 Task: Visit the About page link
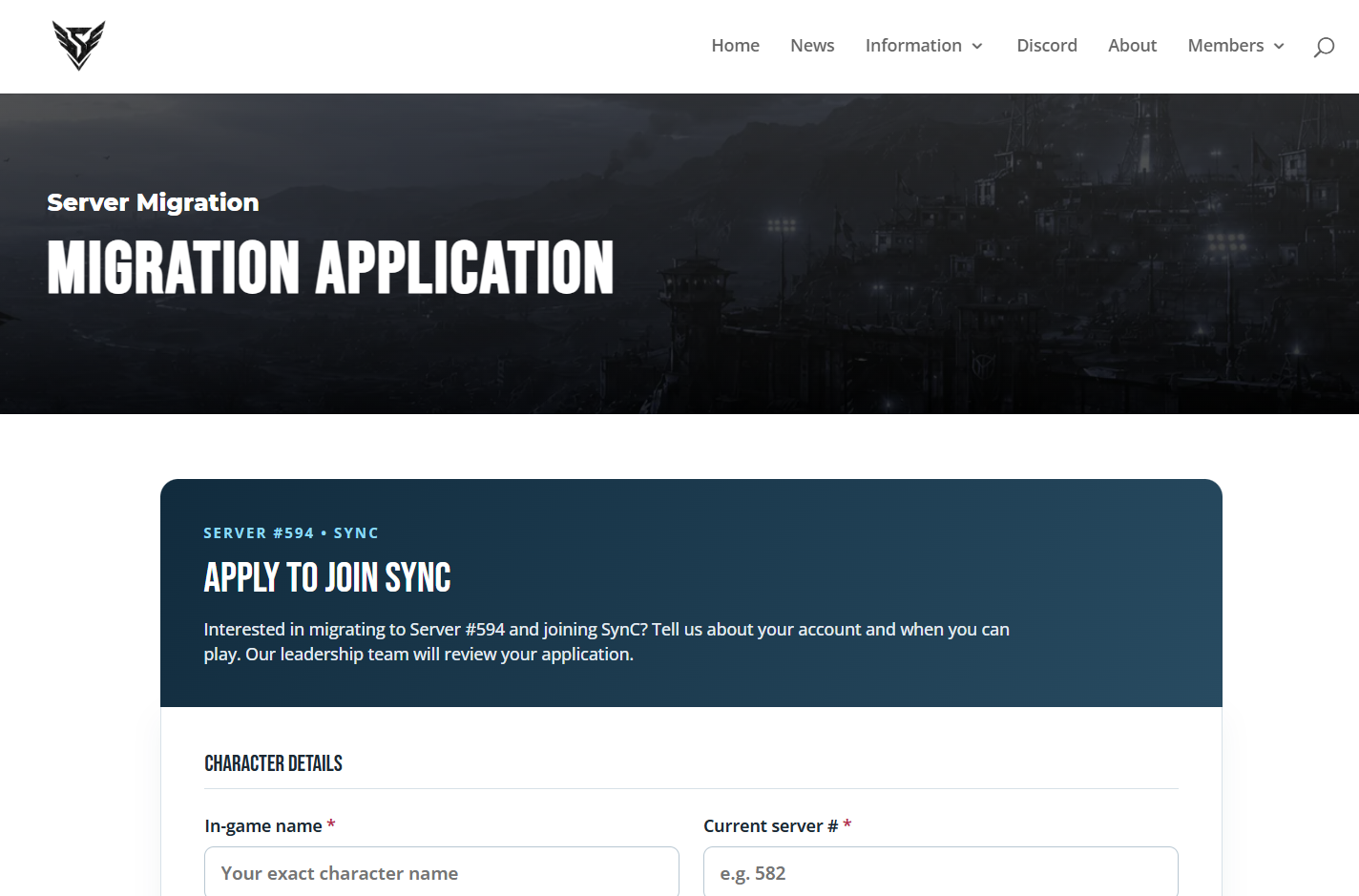tap(1132, 46)
